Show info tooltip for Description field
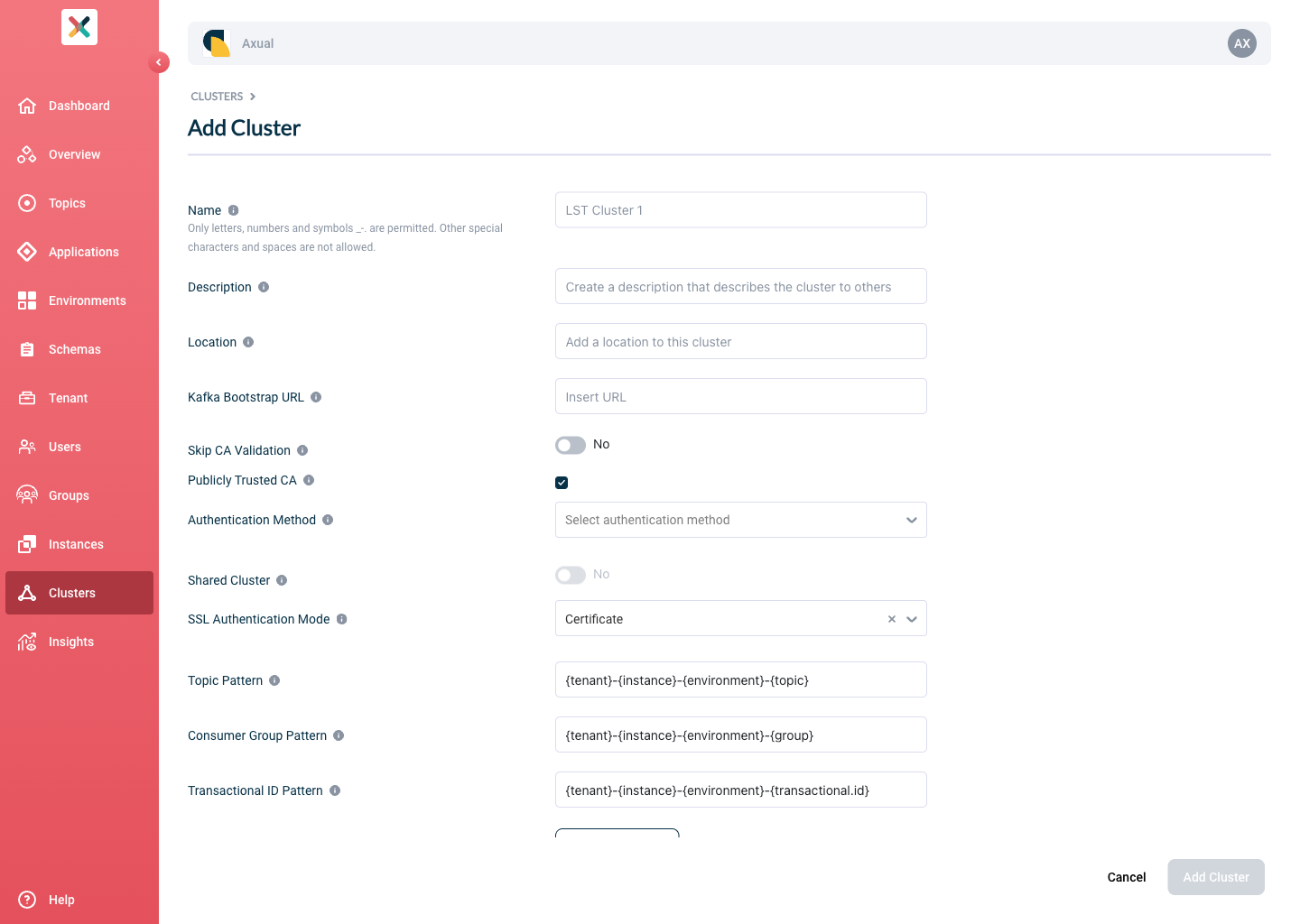 coord(264,287)
